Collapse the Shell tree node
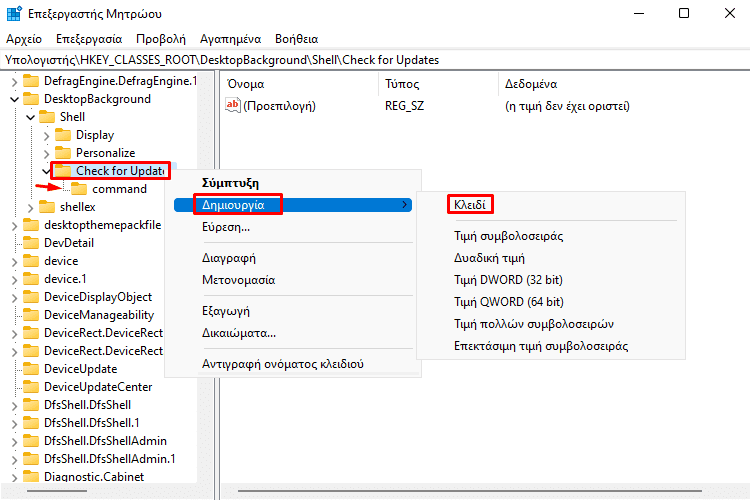The width and height of the screenshot is (750, 500). (31, 117)
